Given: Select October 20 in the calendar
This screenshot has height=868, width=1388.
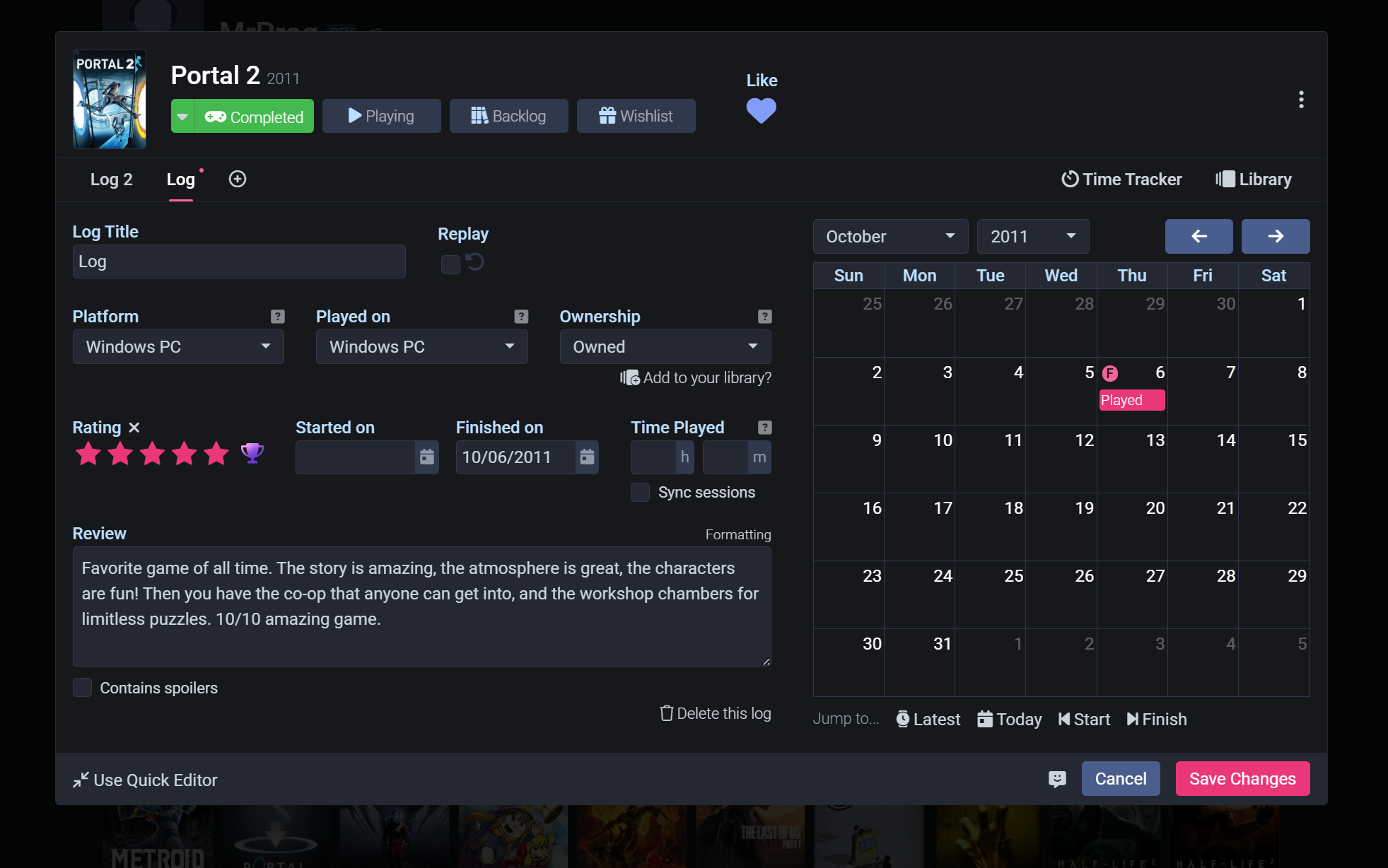Looking at the screenshot, I should pos(1132,527).
